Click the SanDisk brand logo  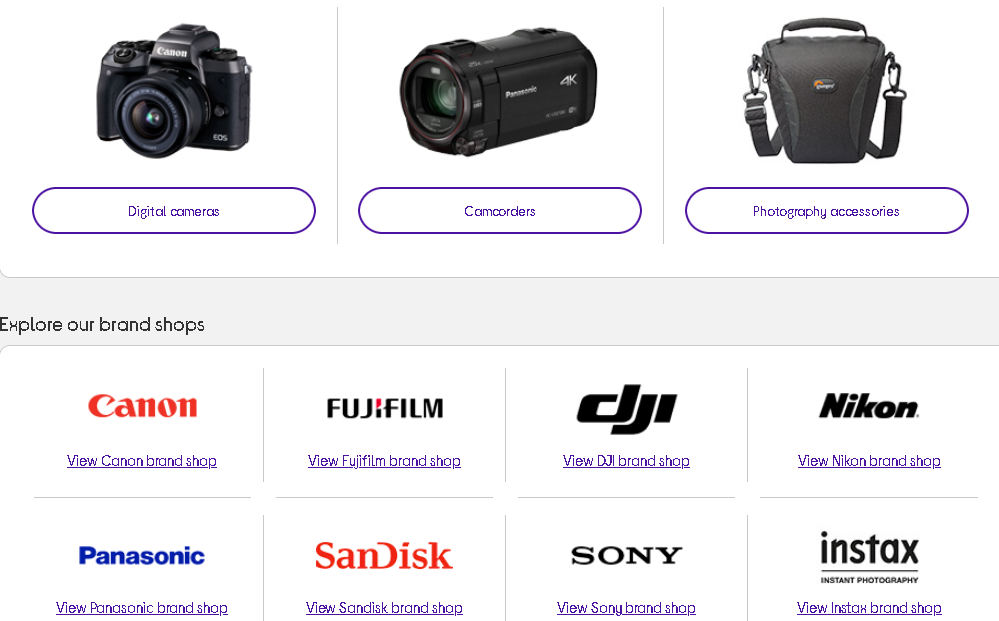(x=384, y=555)
